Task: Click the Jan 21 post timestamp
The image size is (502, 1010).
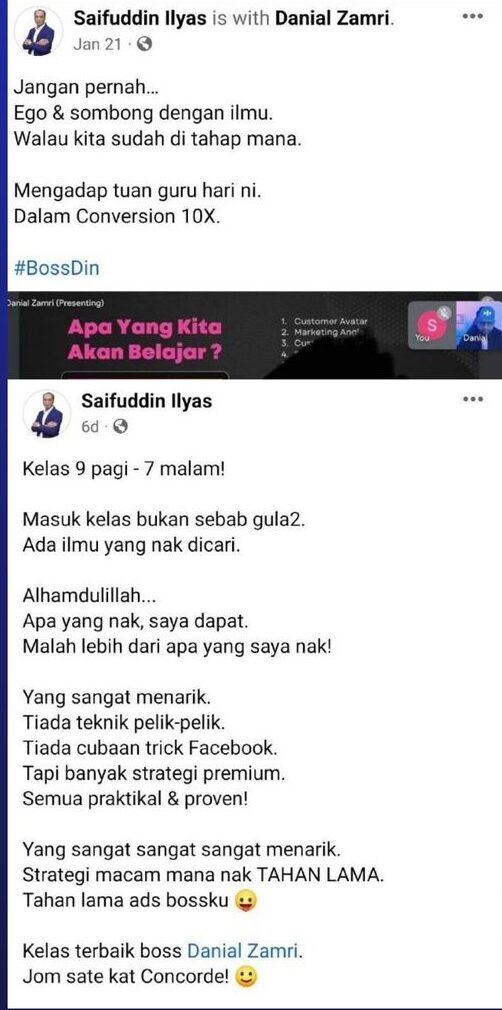Action: (93, 46)
